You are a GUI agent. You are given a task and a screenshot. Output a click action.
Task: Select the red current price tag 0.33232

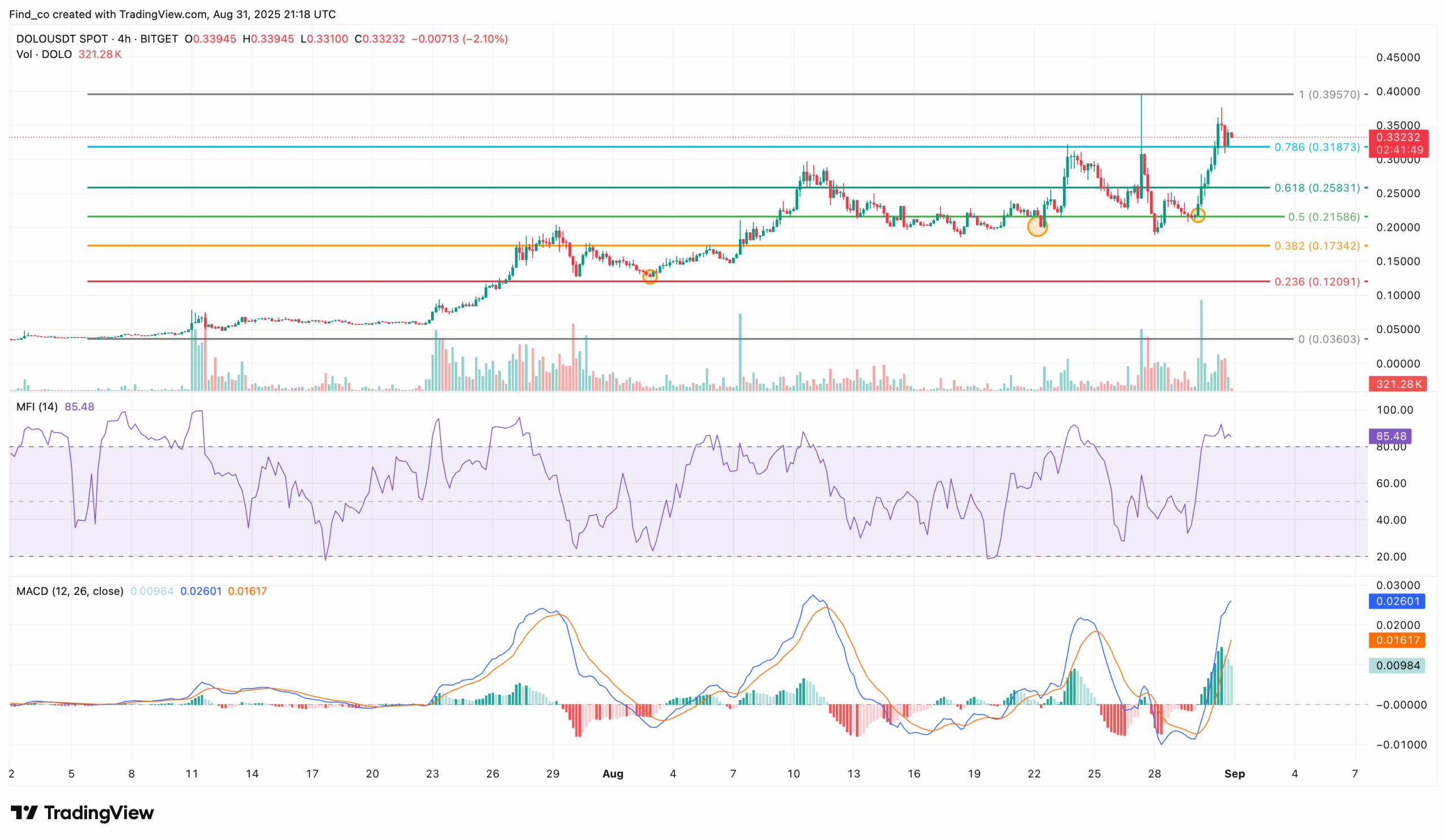click(x=1398, y=138)
